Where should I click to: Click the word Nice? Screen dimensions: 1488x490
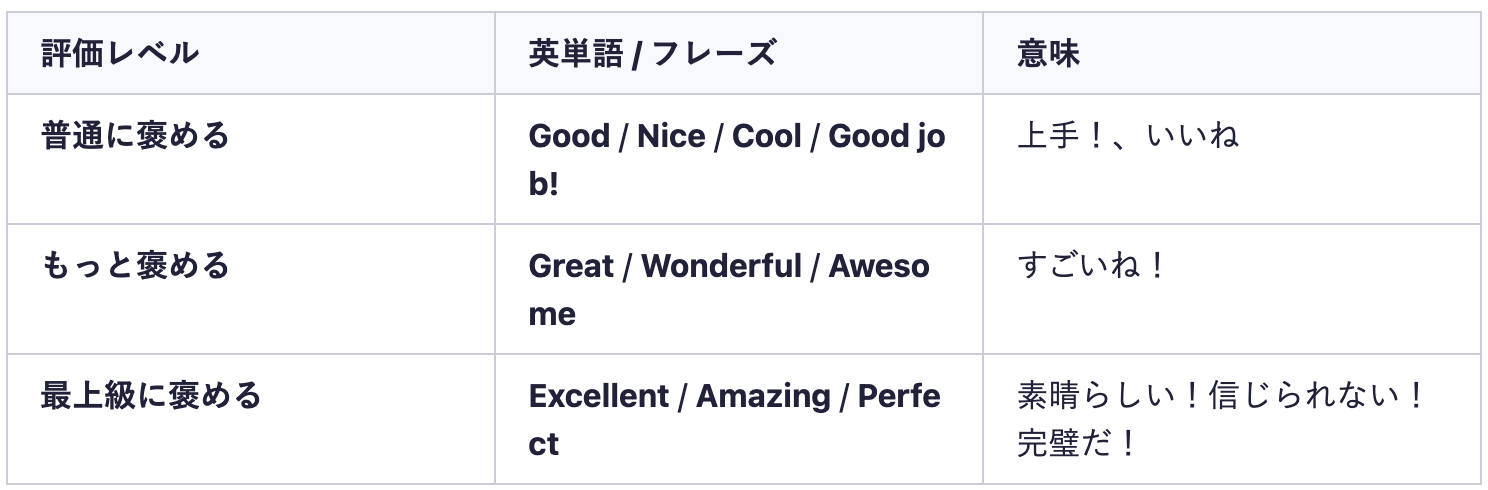point(671,136)
